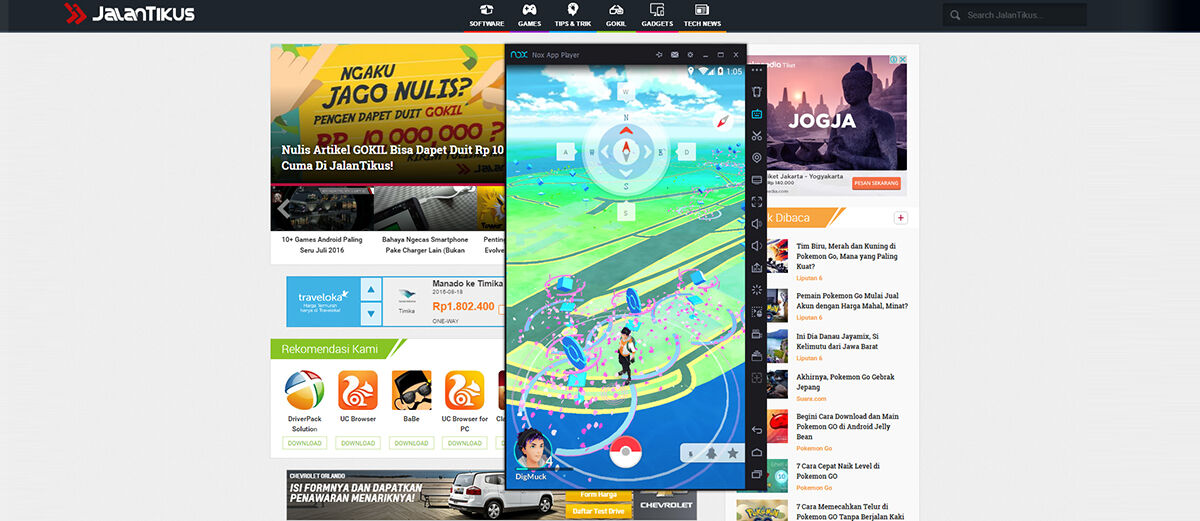
Task: Click the Nox scissors screenshot icon
Action: click(x=757, y=136)
